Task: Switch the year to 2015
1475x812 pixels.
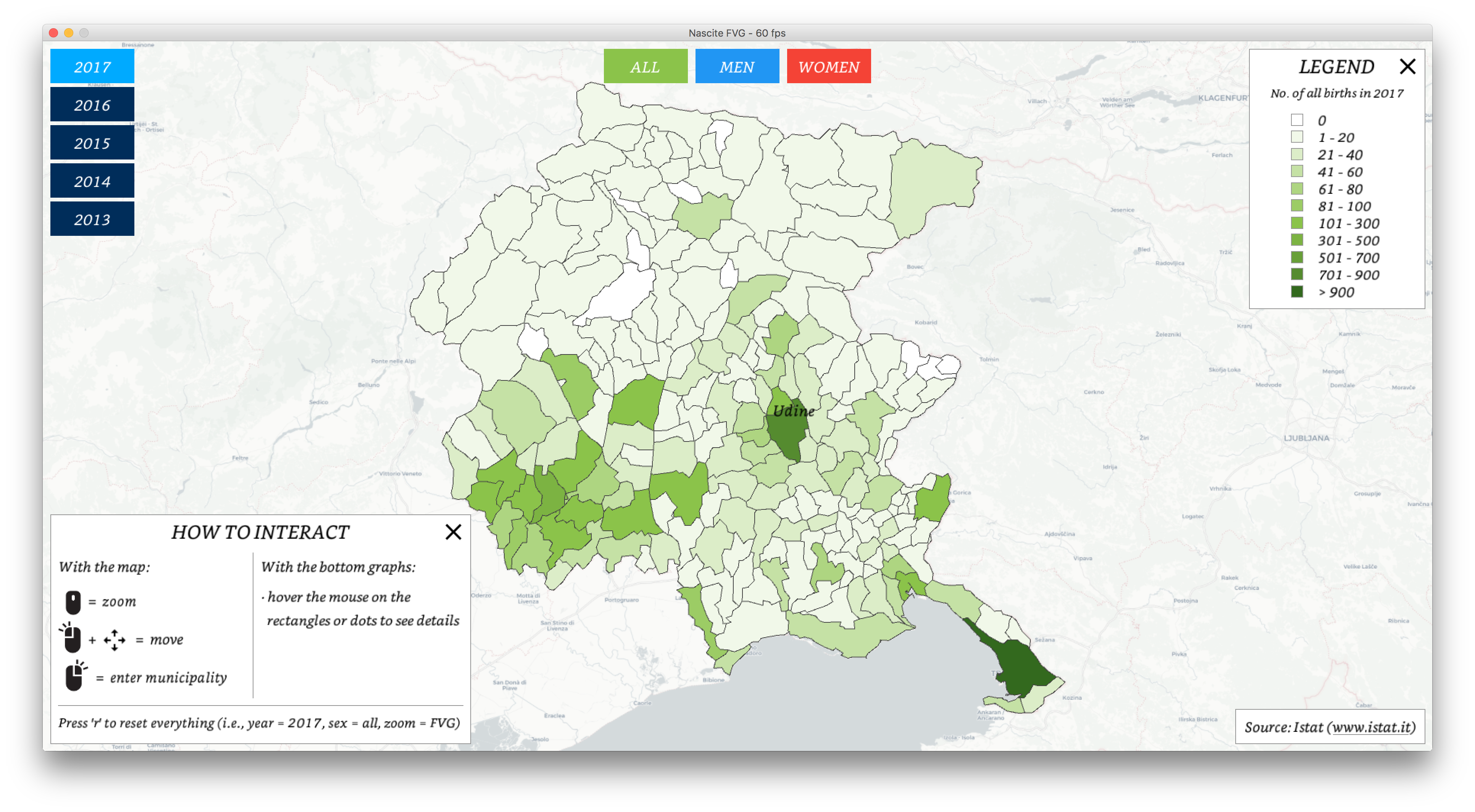Action: tap(92, 143)
